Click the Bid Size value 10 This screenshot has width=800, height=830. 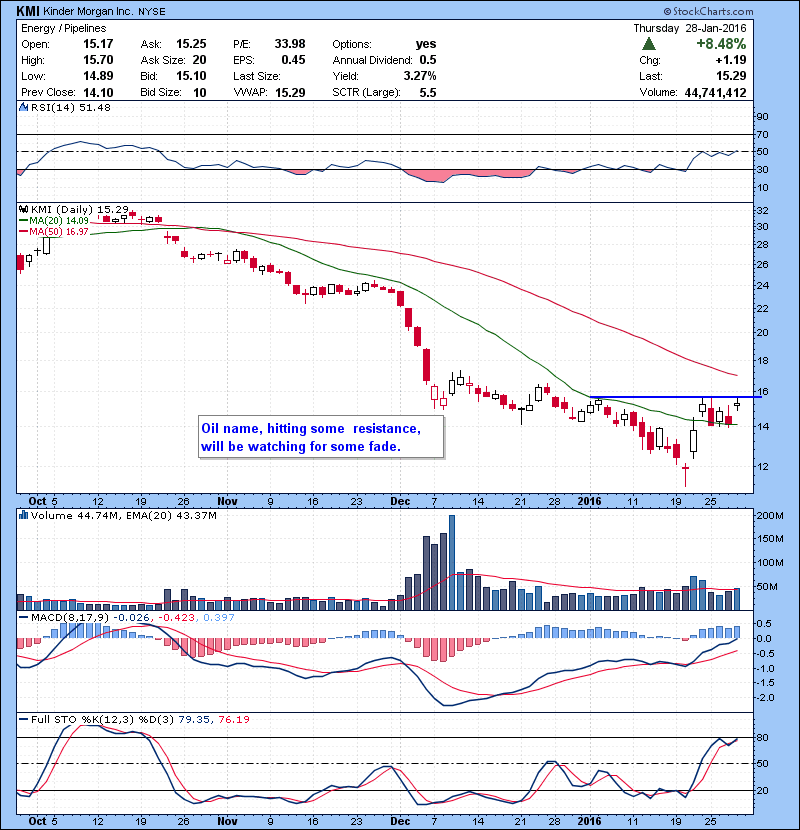pyautogui.click(x=200, y=93)
